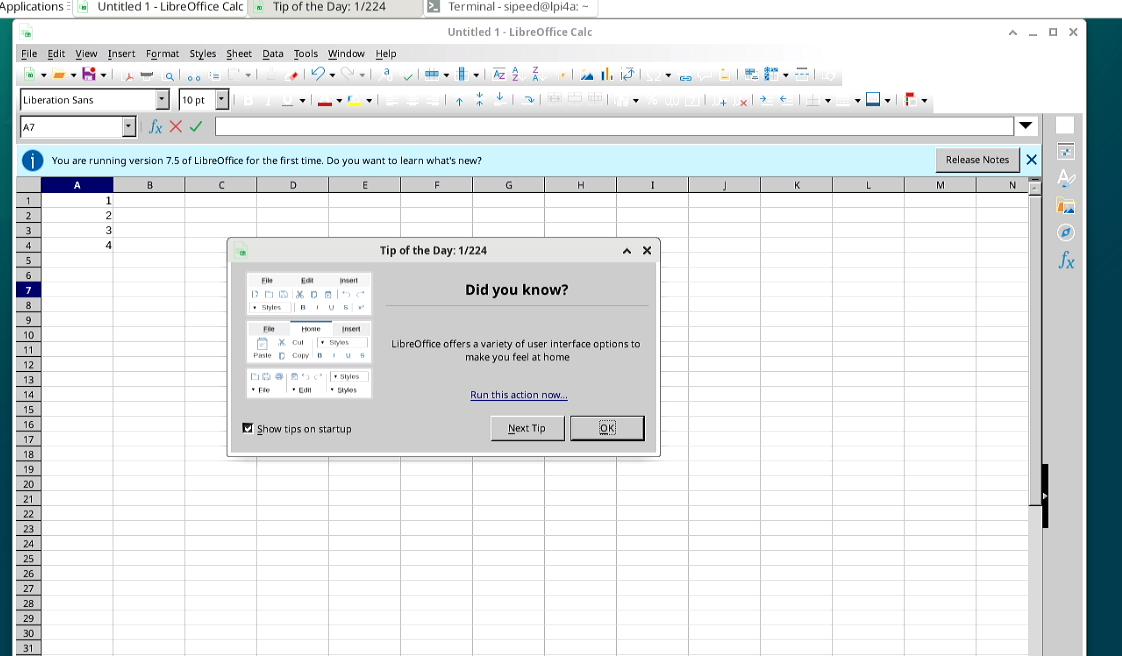Insert Hyperlink chain icon
Screen dimensions: 1122x656
click(x=686, y=77)
